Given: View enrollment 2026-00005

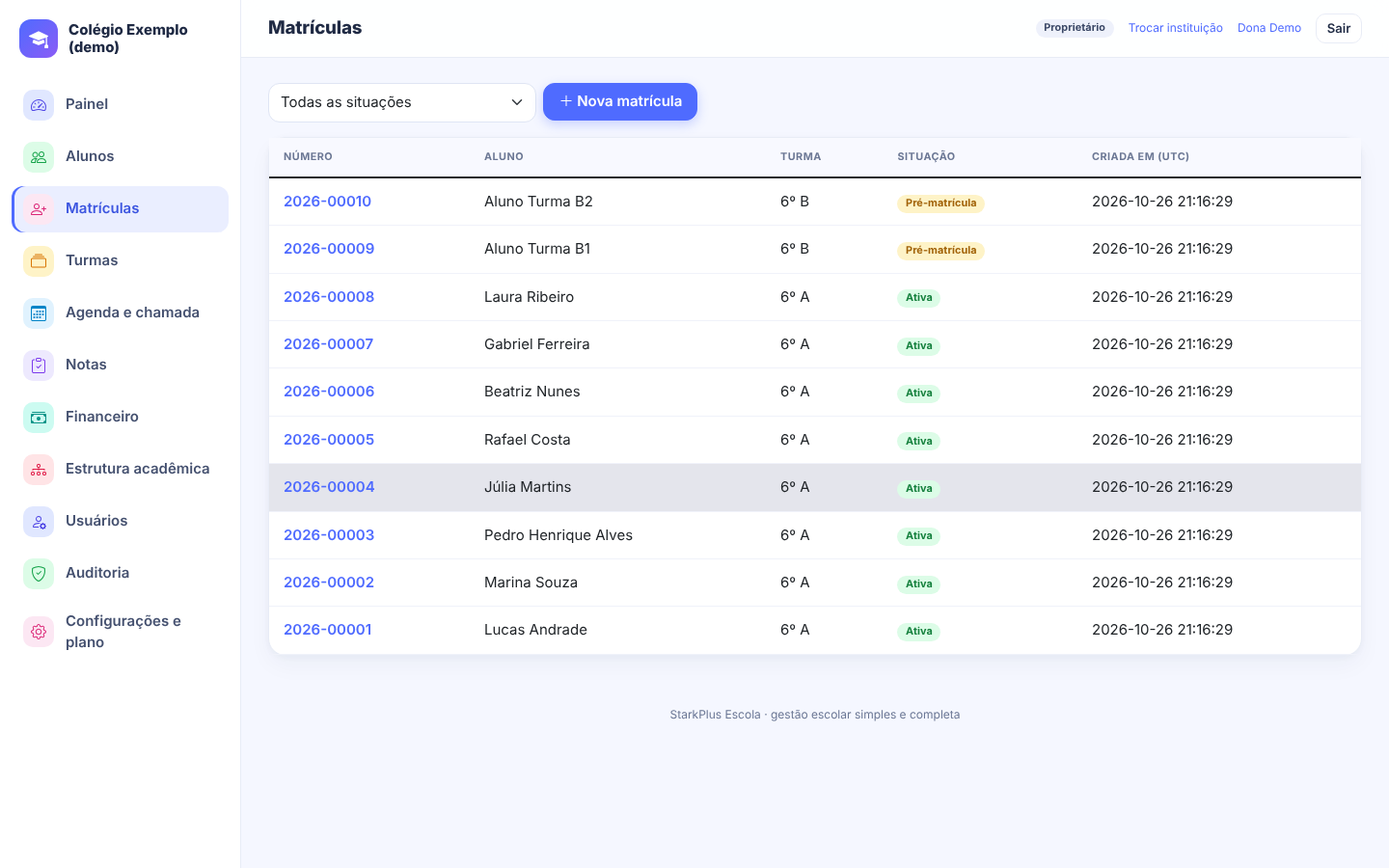Looking at the screenshot, I should 329,440.
